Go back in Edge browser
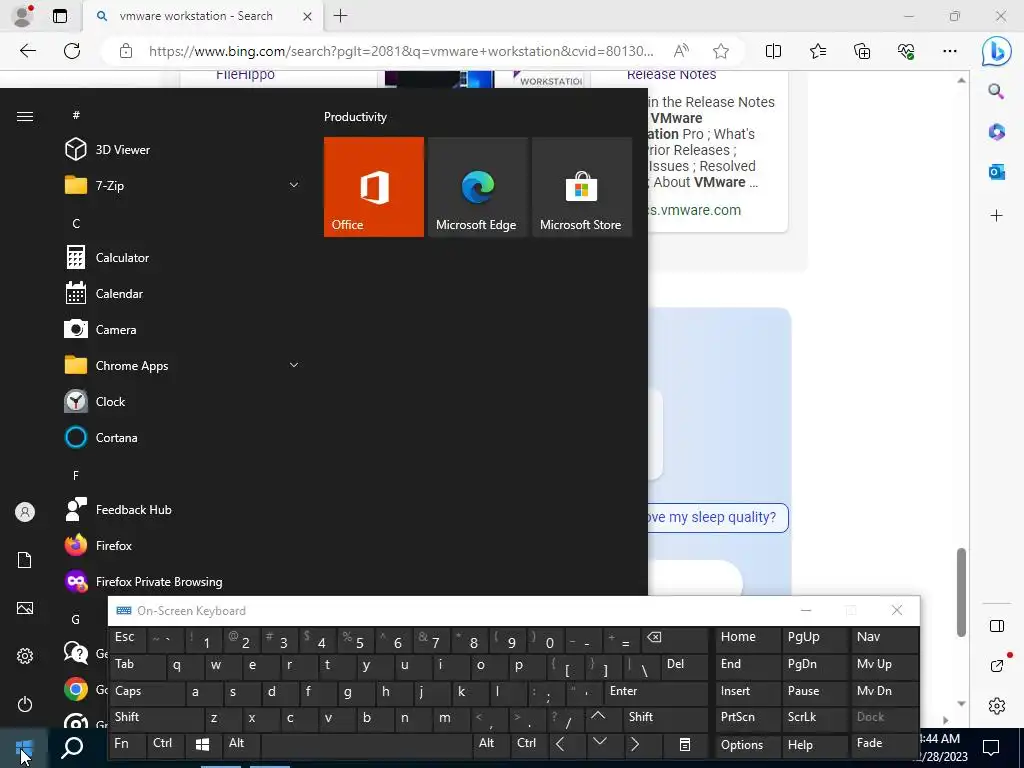 pyautogui.click(x=27, y=51)
